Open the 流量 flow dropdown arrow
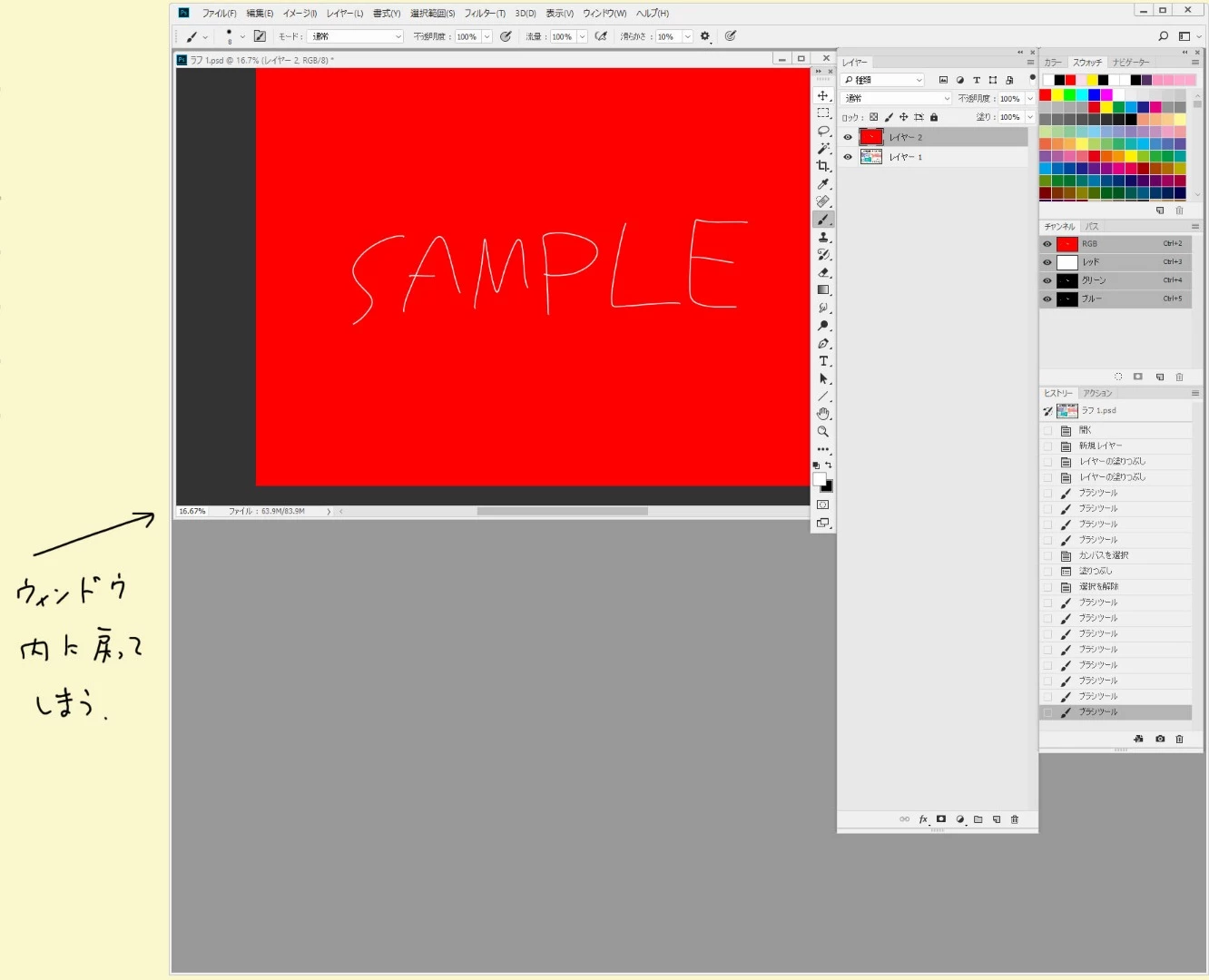The image size is (1209, 980). 583,36
